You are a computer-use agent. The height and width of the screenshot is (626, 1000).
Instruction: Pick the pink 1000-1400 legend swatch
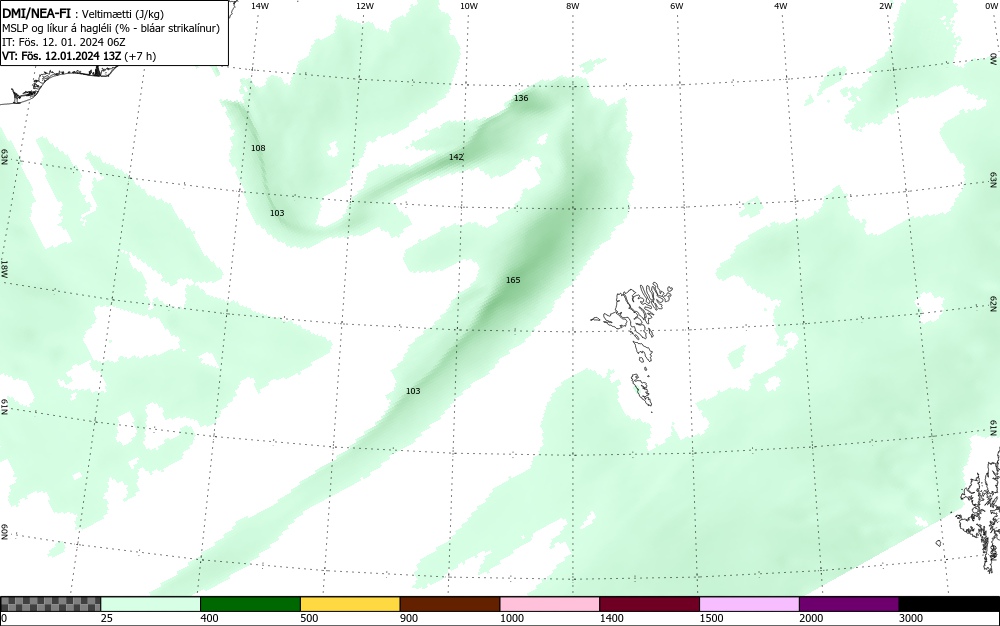[x=550, y=604]
